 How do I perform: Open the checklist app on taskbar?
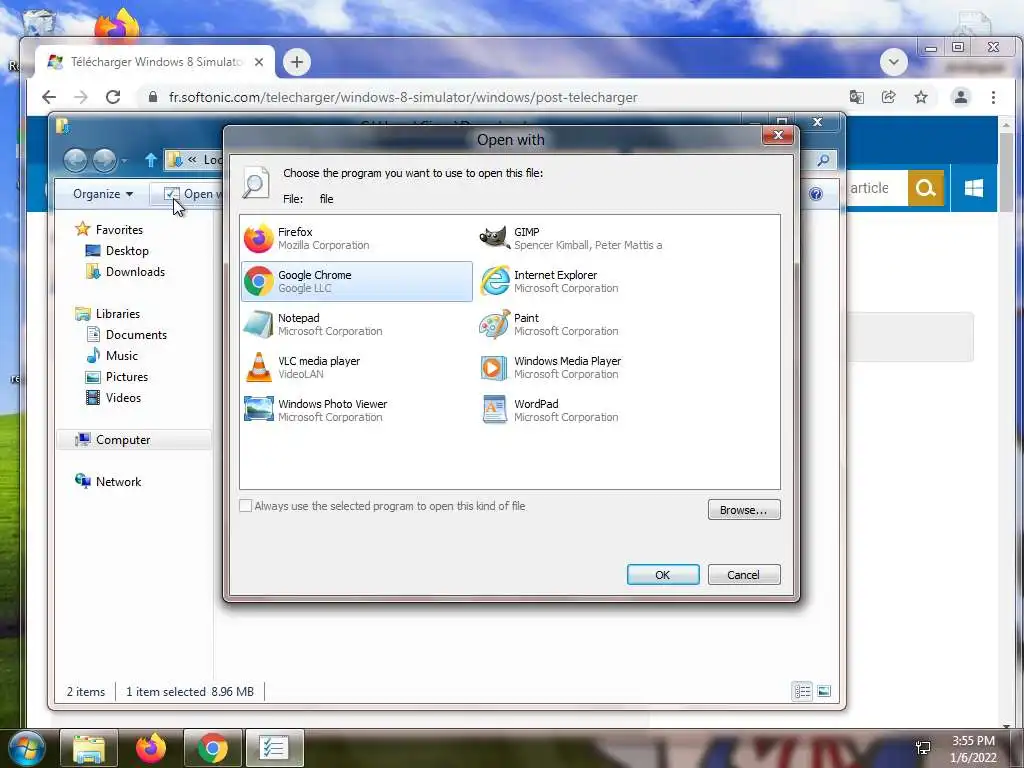coord(274,748)
